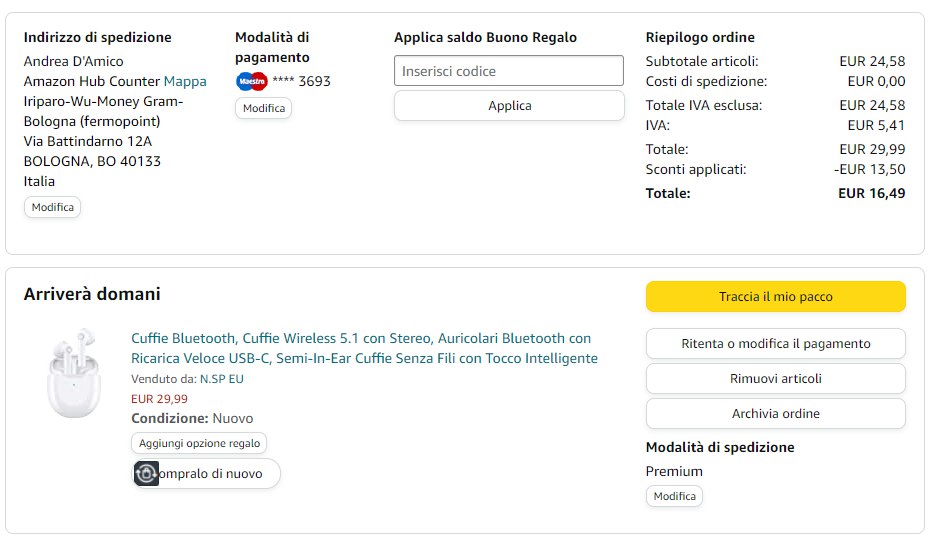Click Traccia il mio pacco
The height and width of the screenshot is (546, 939).
pos(775,297)
